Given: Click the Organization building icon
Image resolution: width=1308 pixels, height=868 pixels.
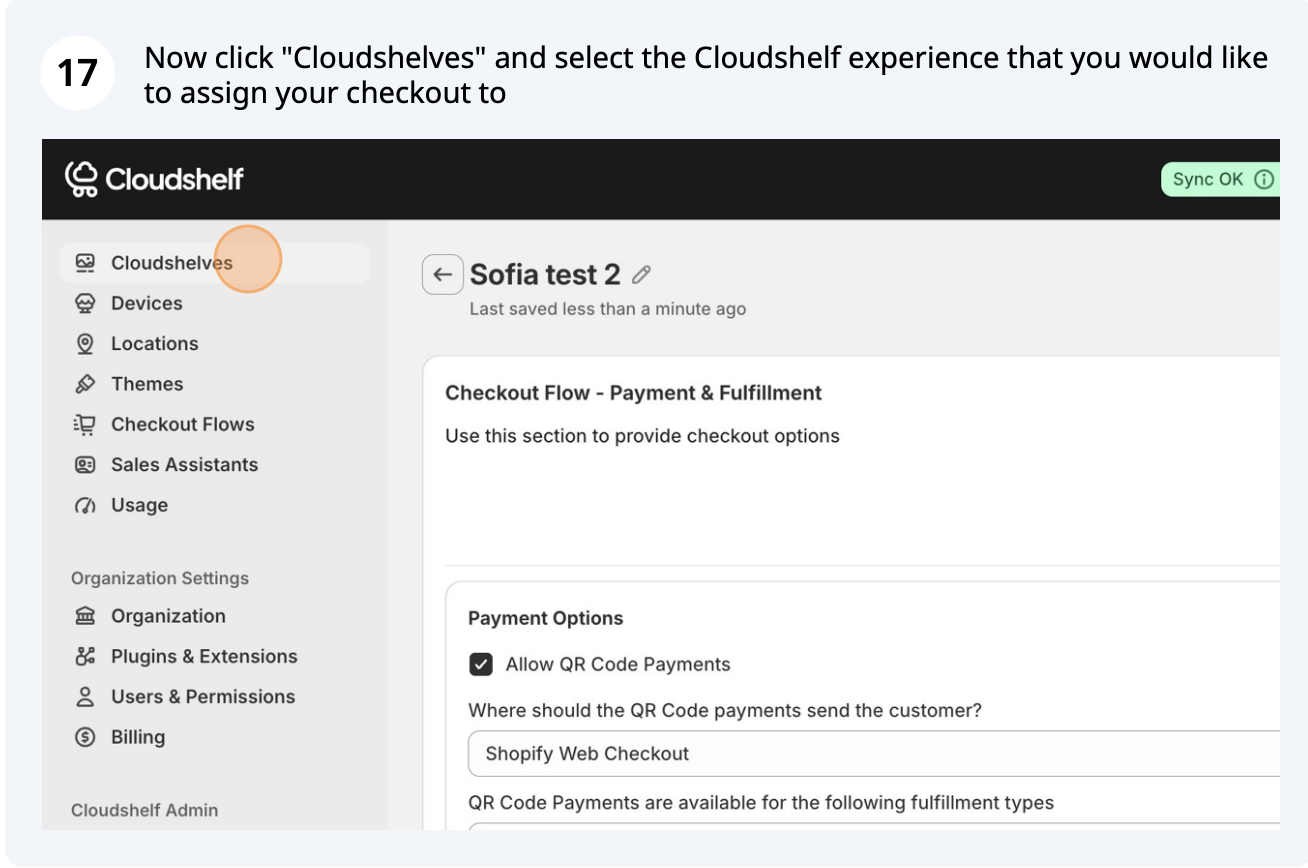Looking at the screenshot, I should pos(85,616).
